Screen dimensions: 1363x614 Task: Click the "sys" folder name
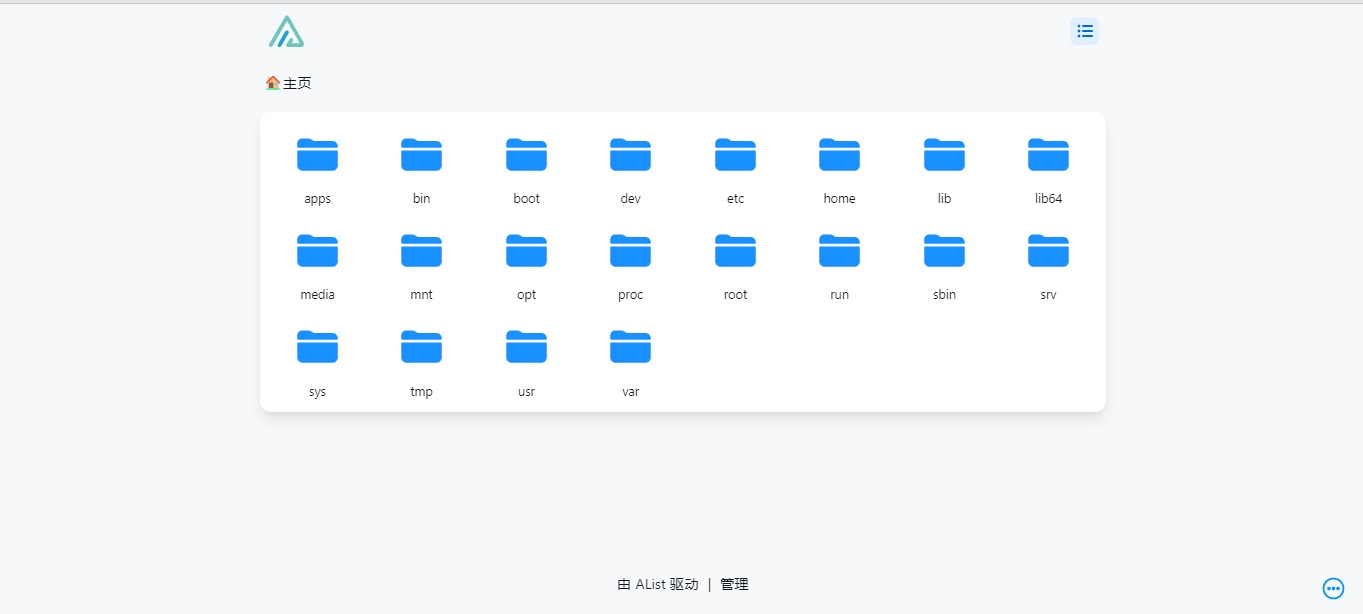click(x=317, y=392)
